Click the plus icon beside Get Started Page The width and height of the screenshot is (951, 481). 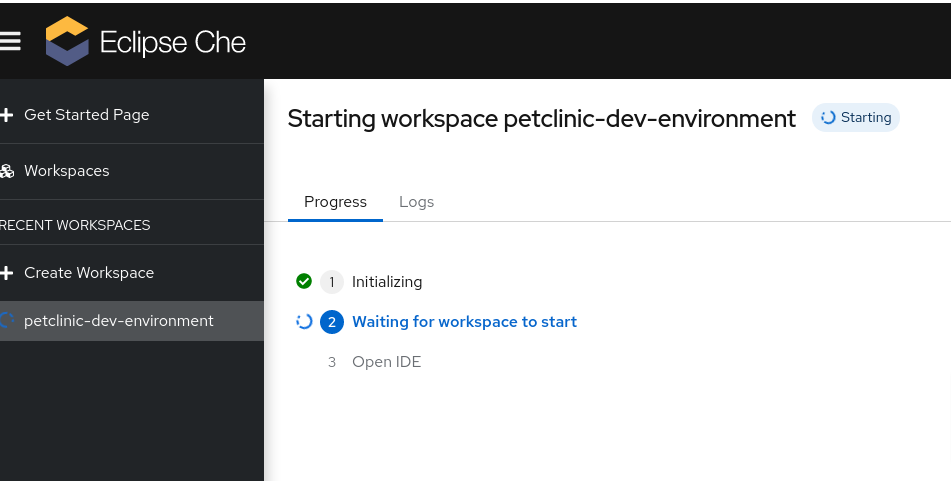(x=7, y=115)
